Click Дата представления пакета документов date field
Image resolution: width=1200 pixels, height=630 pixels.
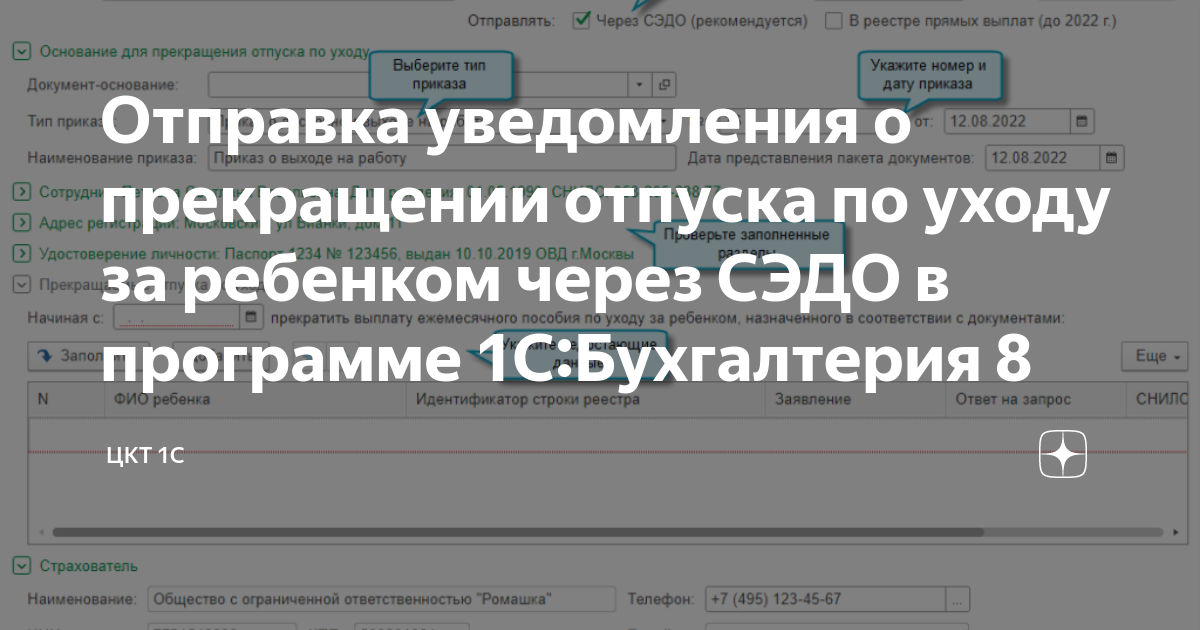click(1042, 158)
